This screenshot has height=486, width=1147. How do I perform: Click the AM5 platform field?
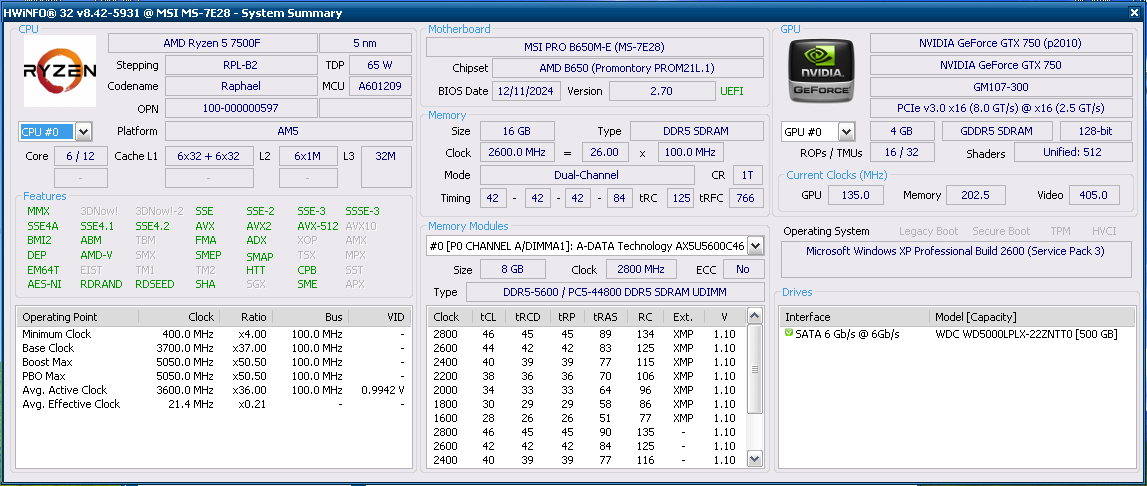(x=289, y=132)
